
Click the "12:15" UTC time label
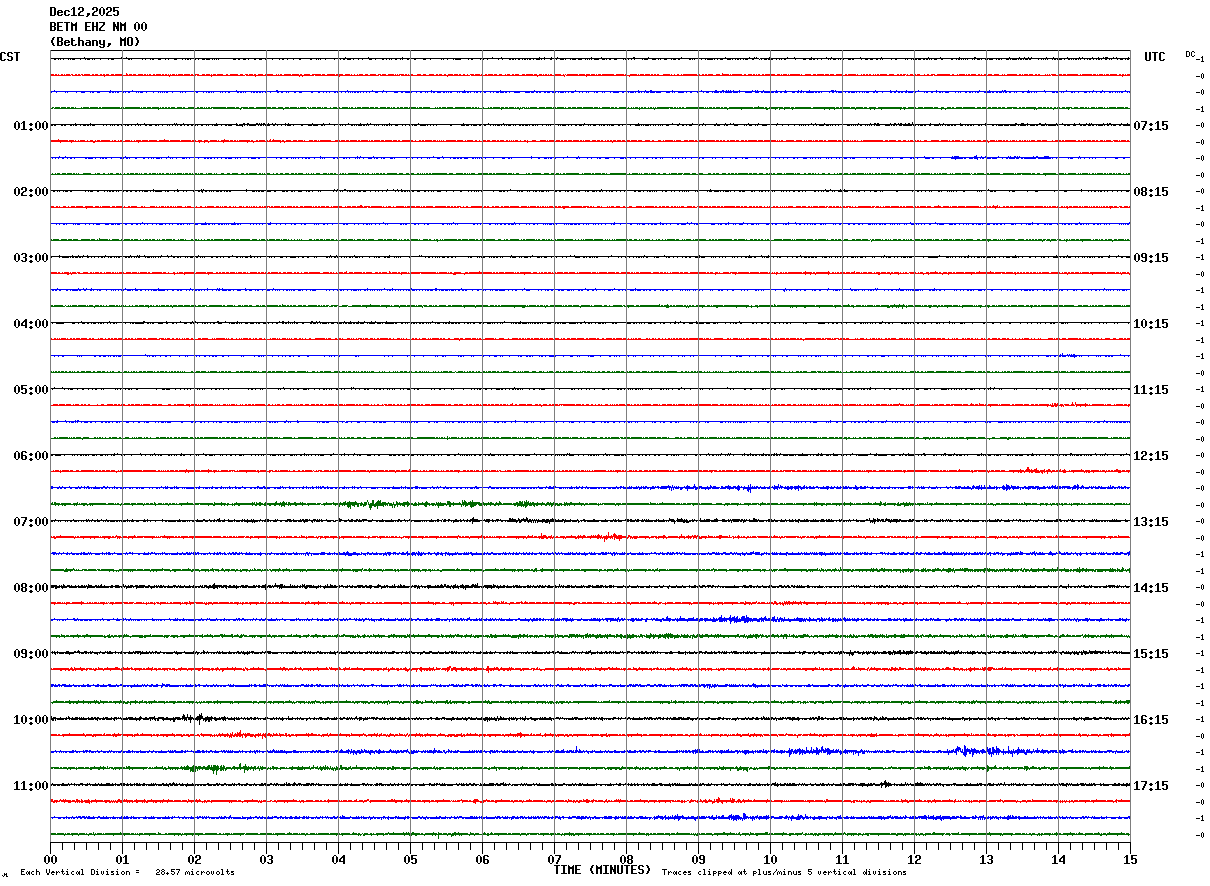(1151, 456)
